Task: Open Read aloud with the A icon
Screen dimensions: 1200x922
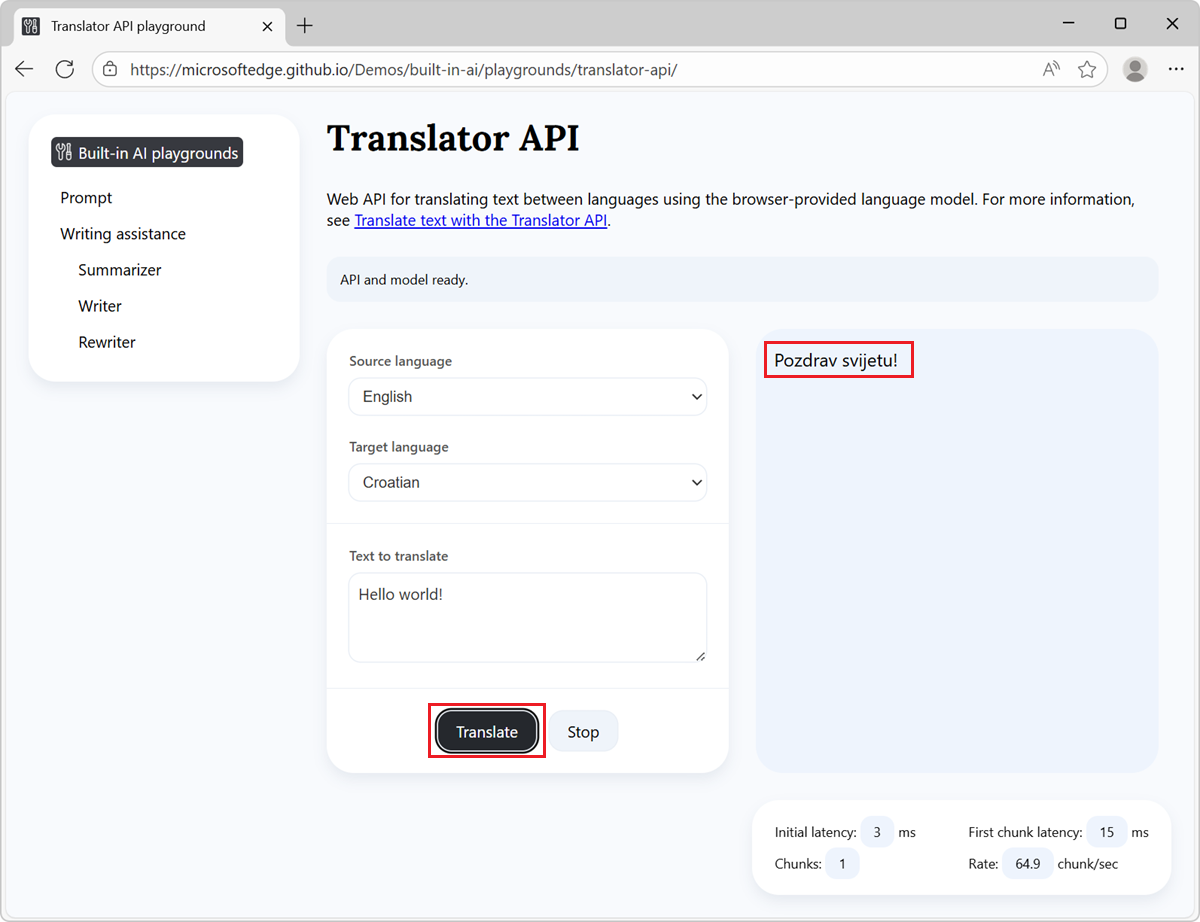Action: (1051, 69)
